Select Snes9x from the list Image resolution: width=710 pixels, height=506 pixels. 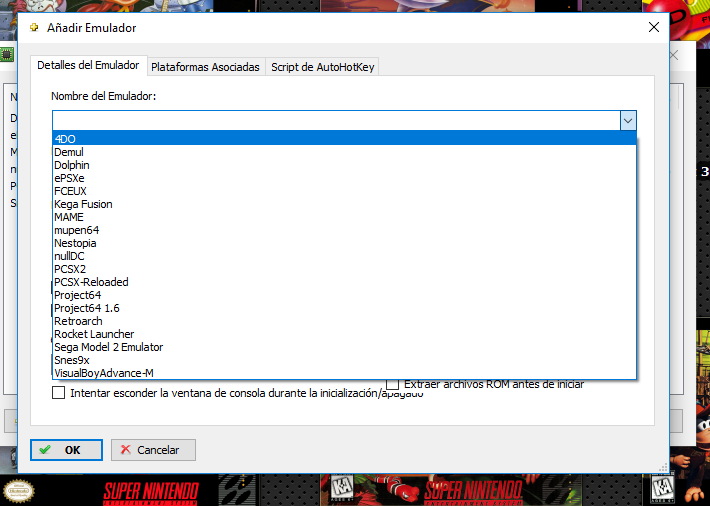point(344,360)
